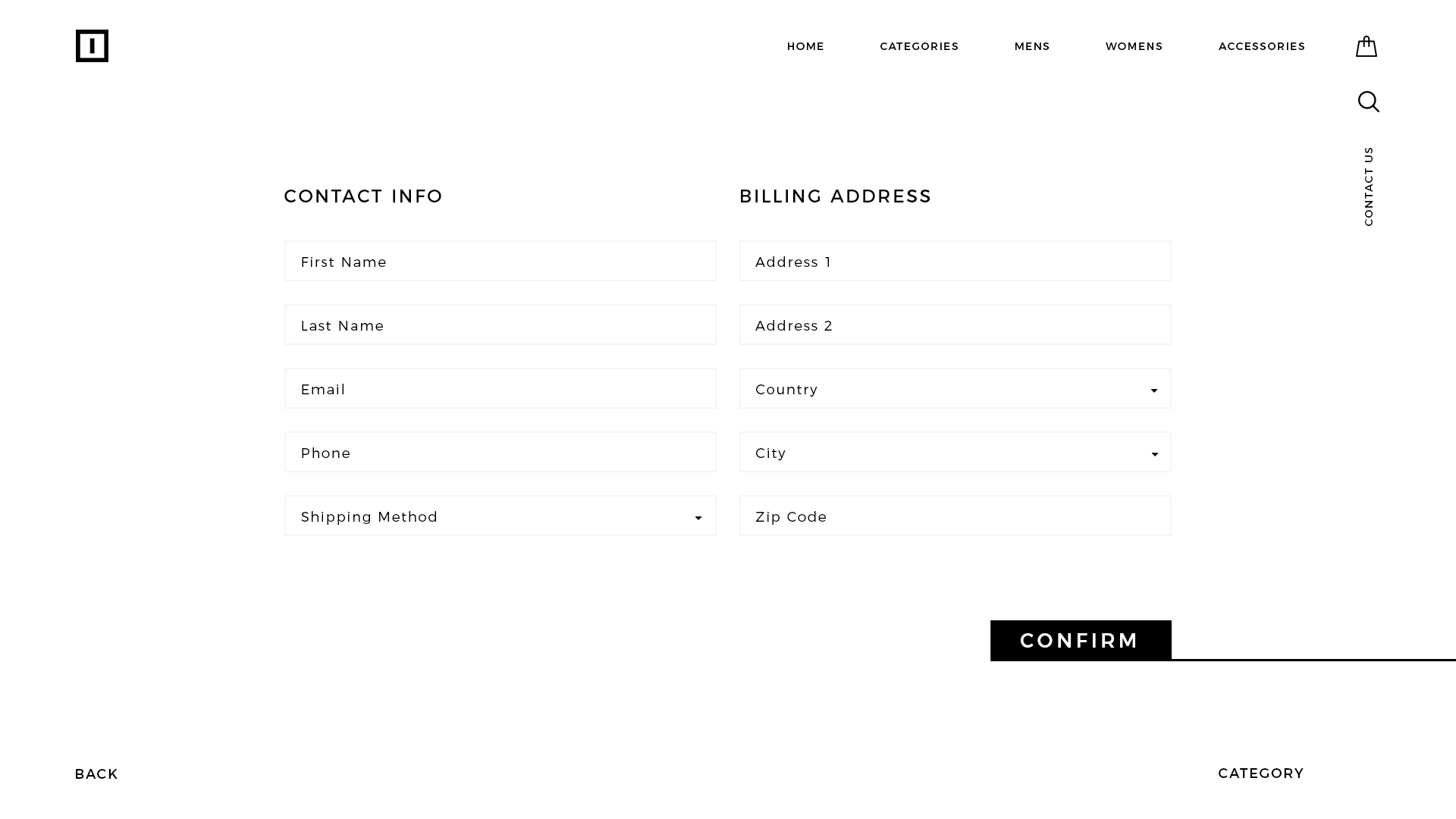
Task: Click the Phone input field
Action: coord(500,453)
